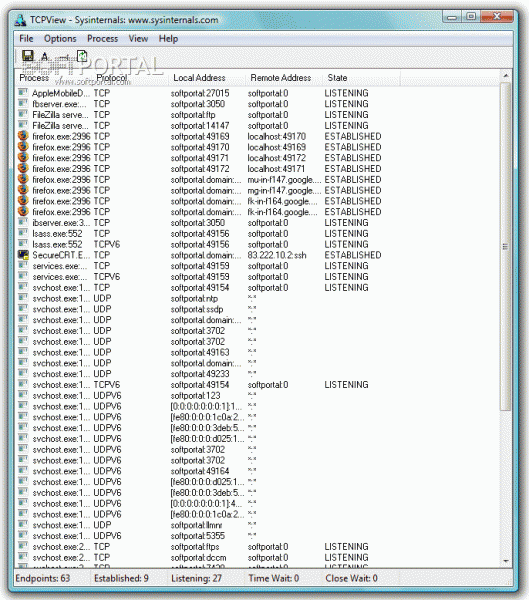529x600 pixels.
Task: Click the icon of svchost row with softportal:ftps
Action: (x=23, y=545)
